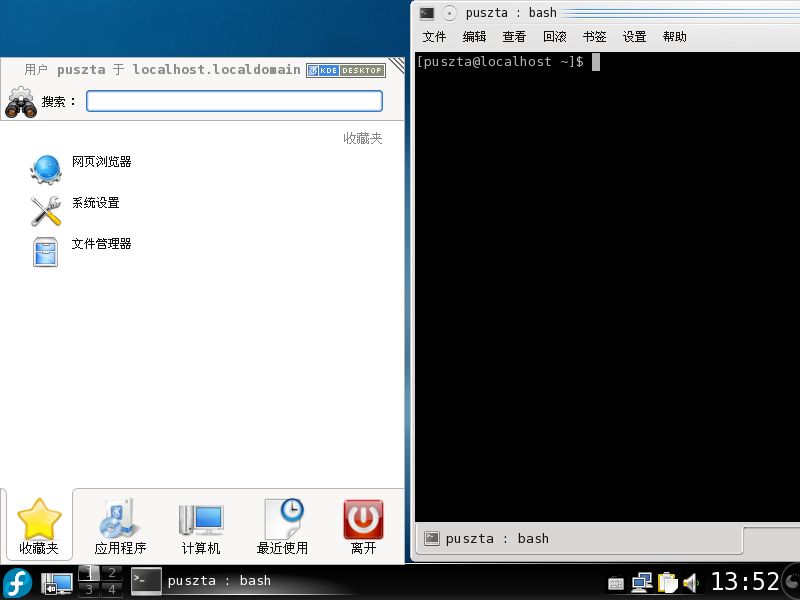Click the binoculars search icon
The image size is (800, 600).
click(x=21, y=102)
